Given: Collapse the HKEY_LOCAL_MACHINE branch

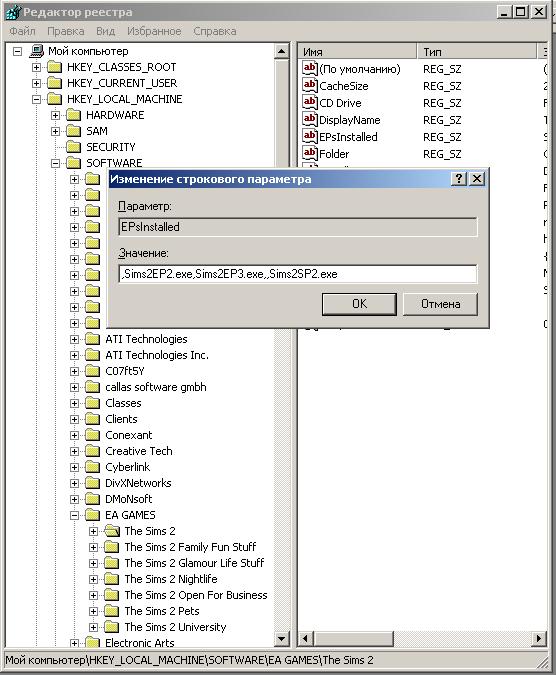Looking at the screenshot, I should pos(37,99).
